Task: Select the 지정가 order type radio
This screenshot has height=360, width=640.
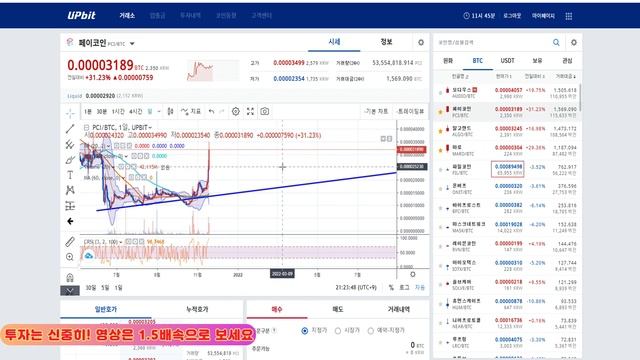Action: coord(305,331)
